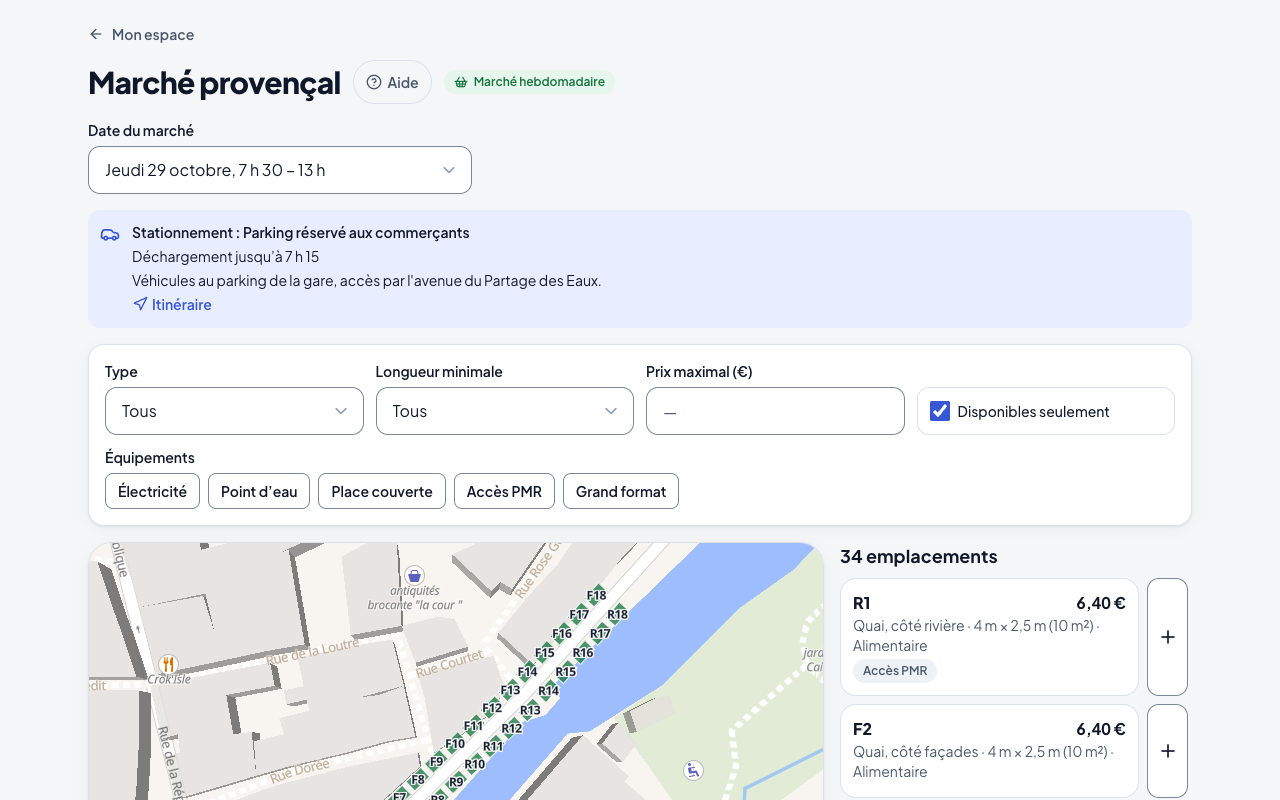The height and width of the screenshot is (800, 1280).
Task: Add stall F2 with the plus button
Action: 1167,751
